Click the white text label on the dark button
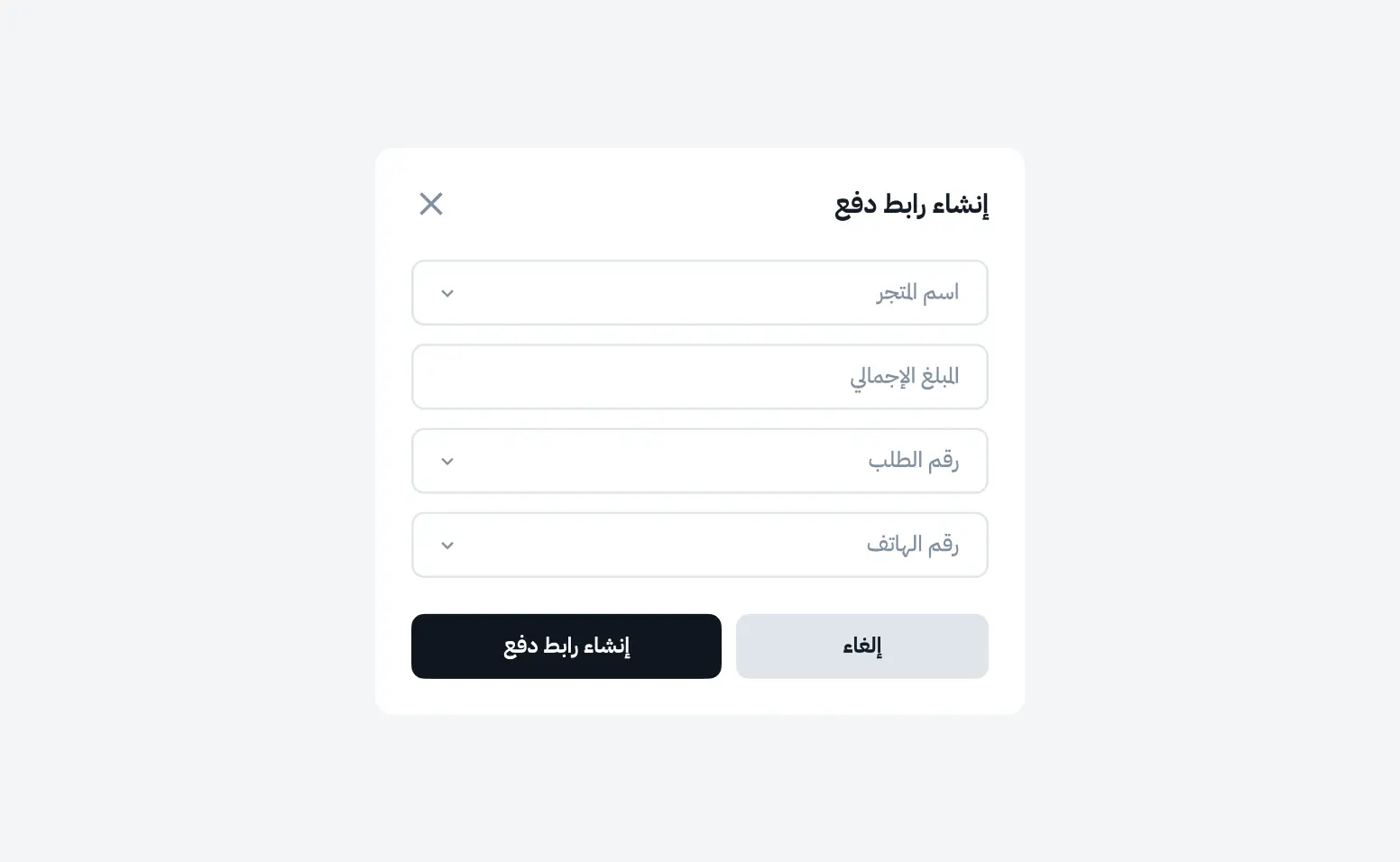This screenshot has width=1400, height=862. click(566, 646)
